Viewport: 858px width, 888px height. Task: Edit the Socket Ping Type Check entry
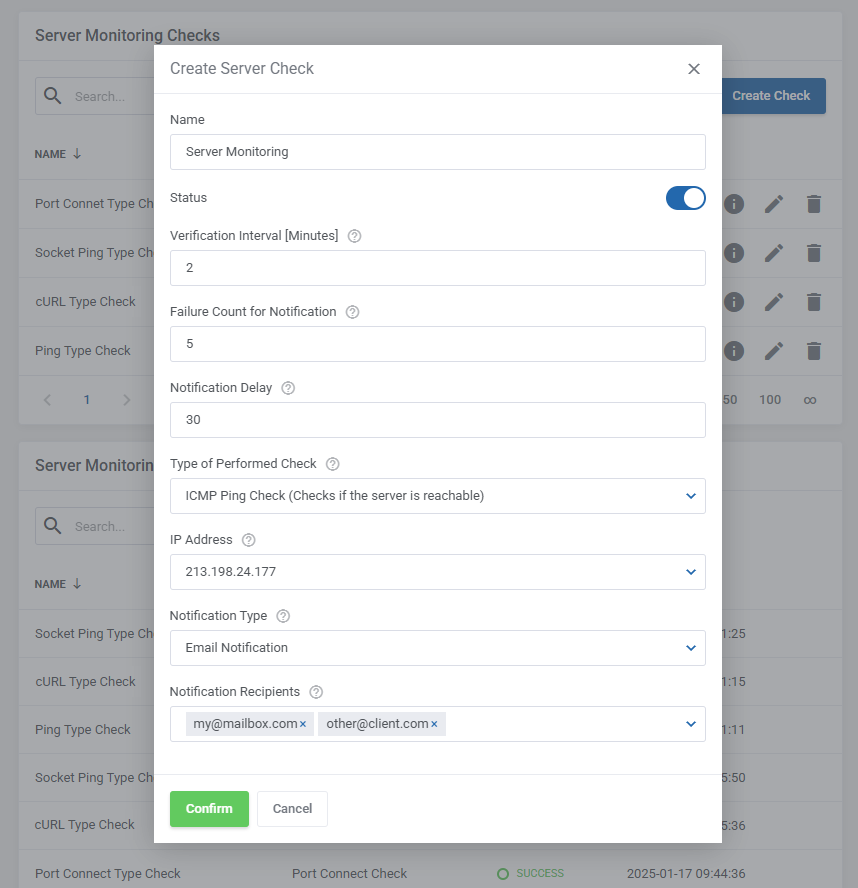[774, 253]
